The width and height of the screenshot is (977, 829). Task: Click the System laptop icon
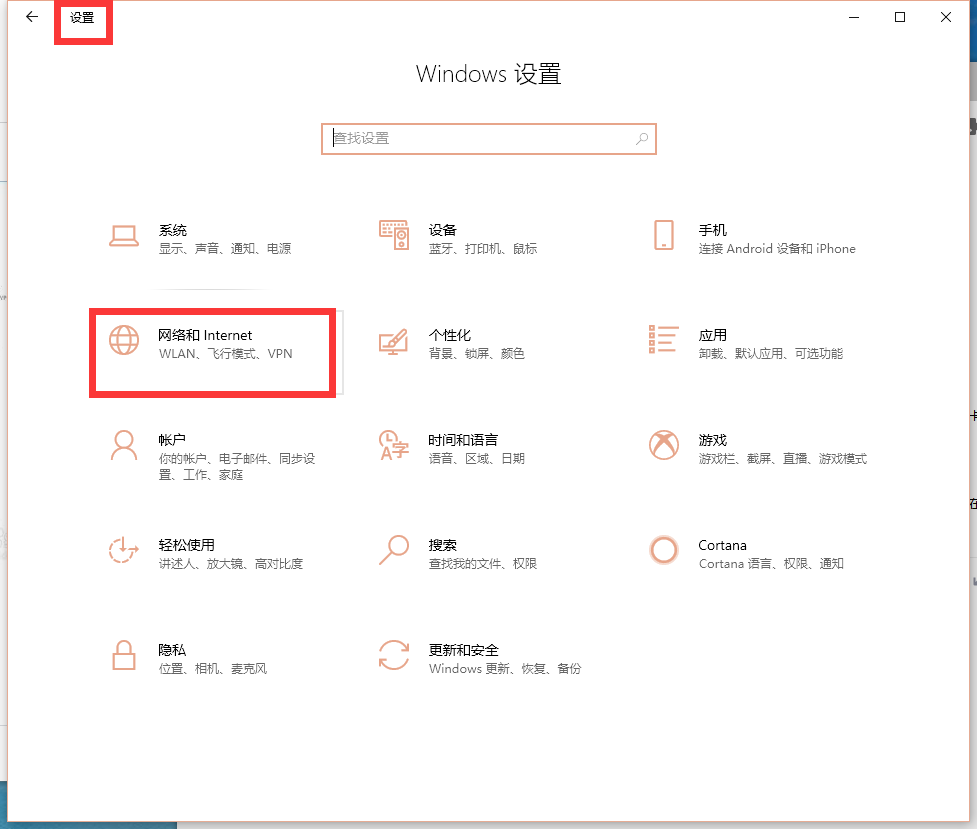(124, 236)
